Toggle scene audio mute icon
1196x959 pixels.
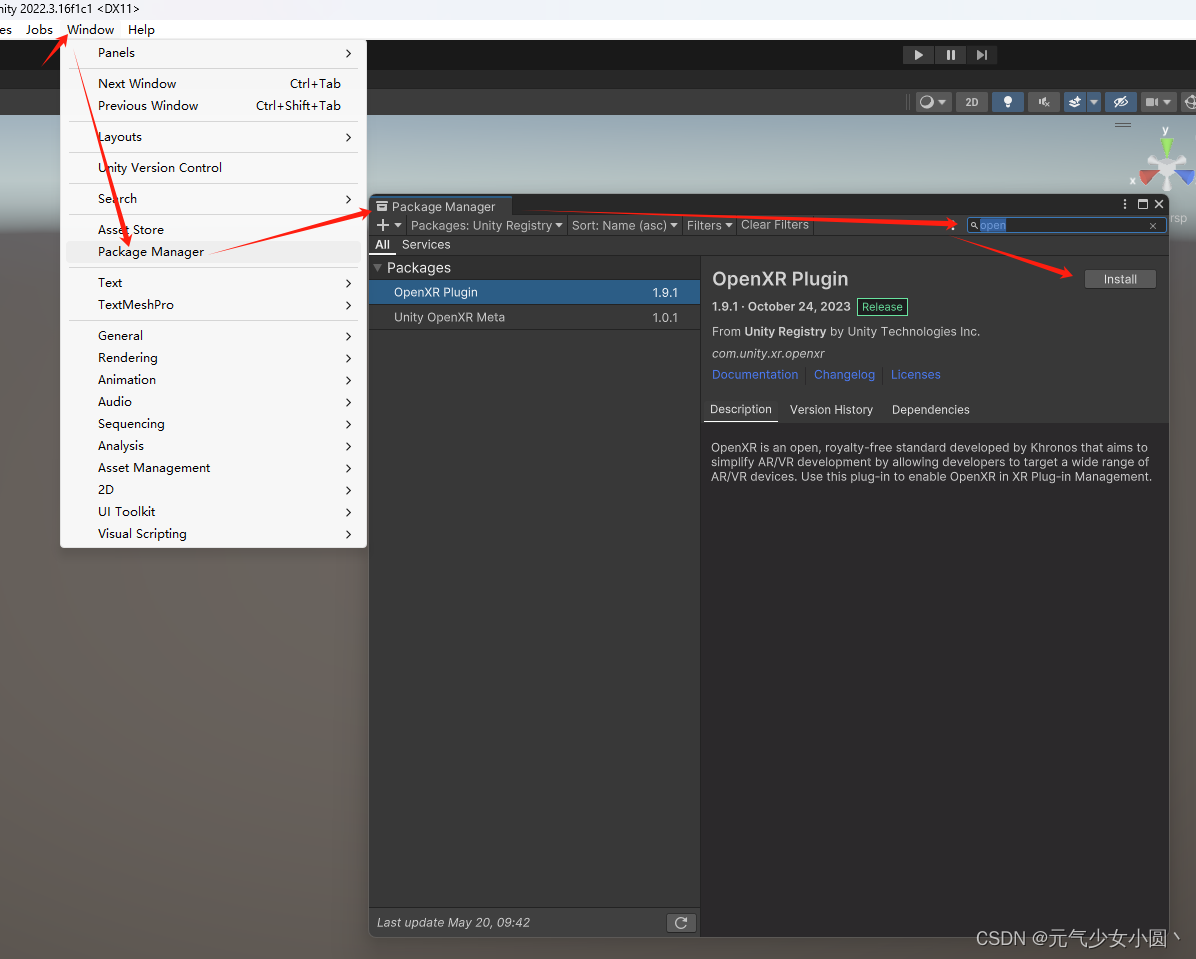[x=1044, y=102]
